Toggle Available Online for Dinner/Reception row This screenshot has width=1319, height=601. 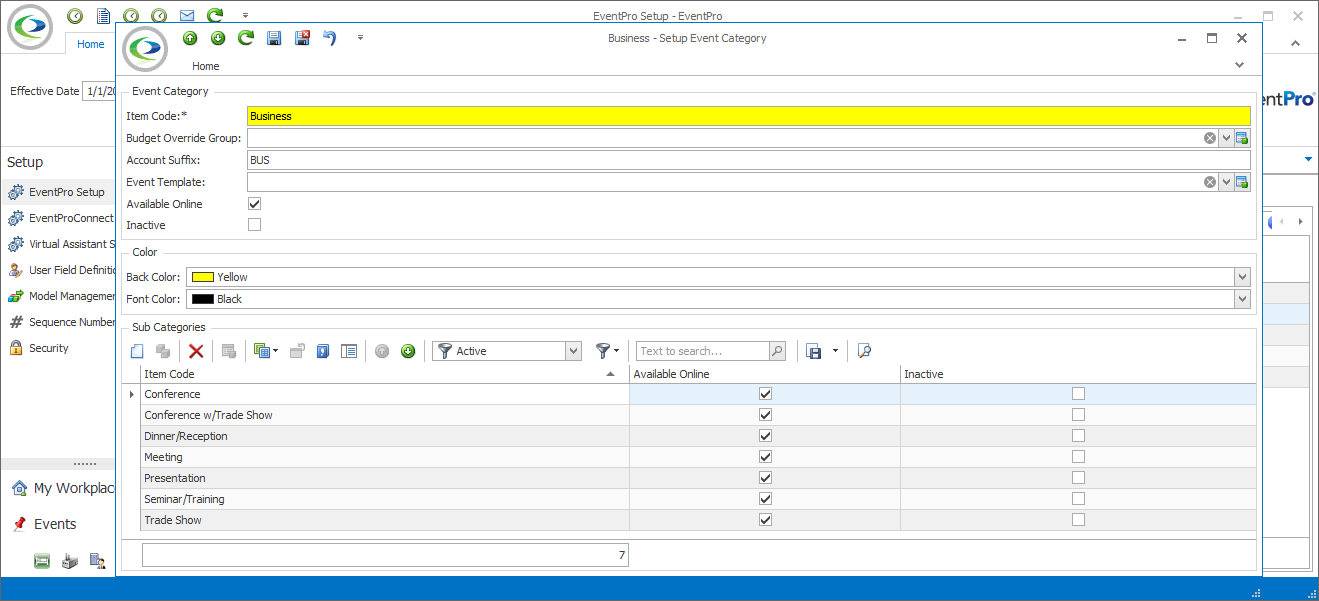coord(765,436)
